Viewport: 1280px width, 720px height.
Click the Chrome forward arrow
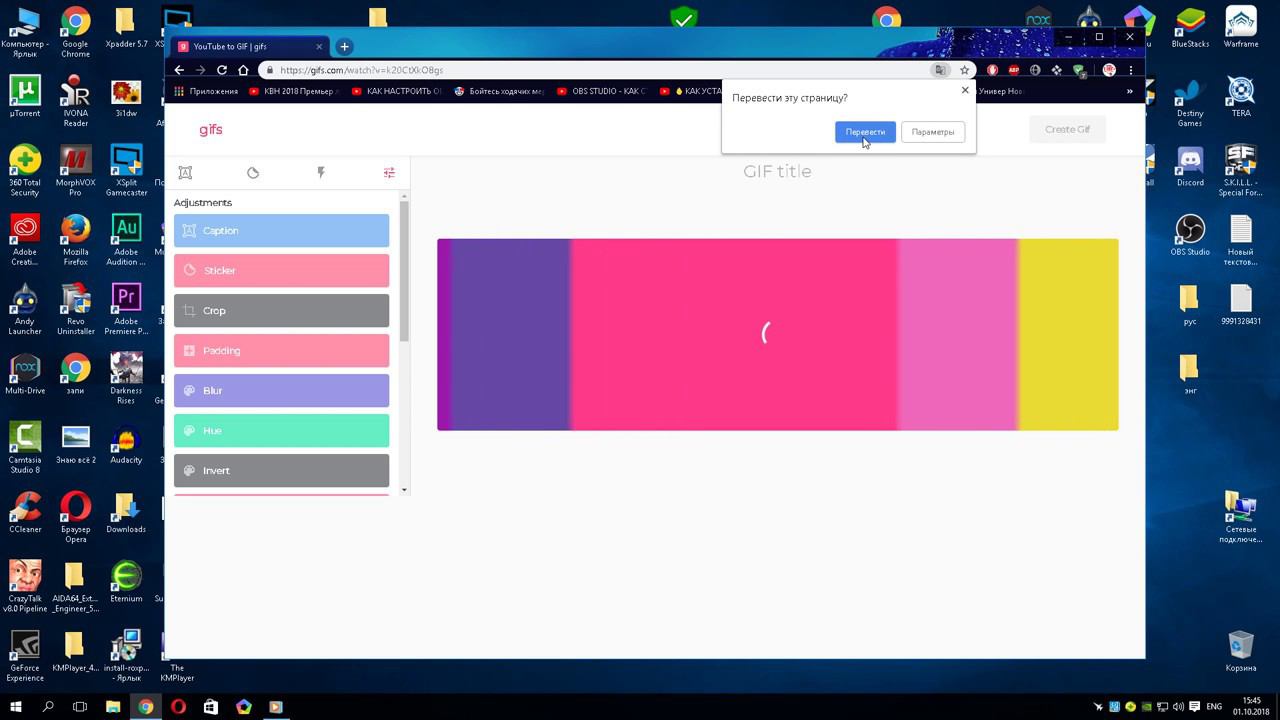[x=200, y=70]
